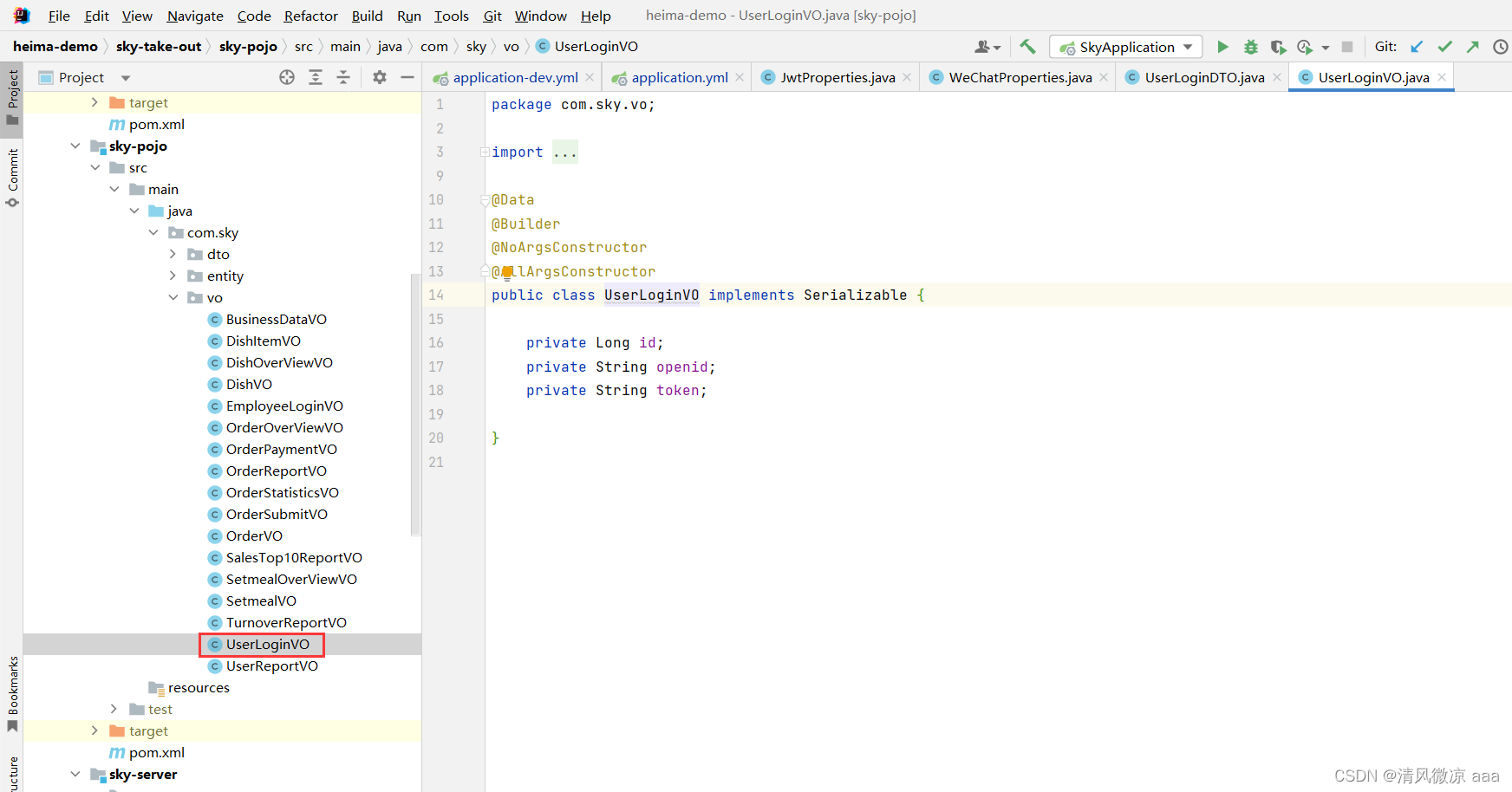1512x792 pixels.
Task: Click the Serializable interface name in code
Action: [x=855, y=295]
